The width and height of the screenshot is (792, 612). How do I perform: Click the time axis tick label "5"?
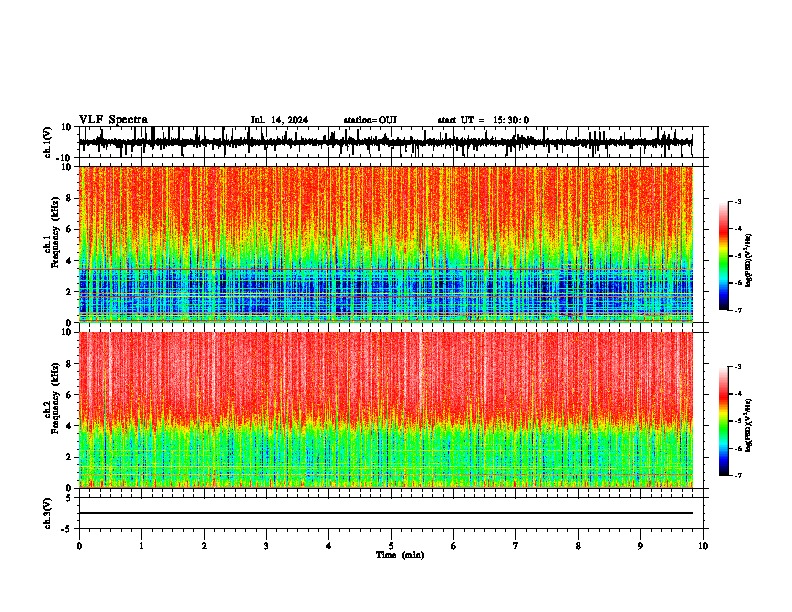(x=391, y=546)
